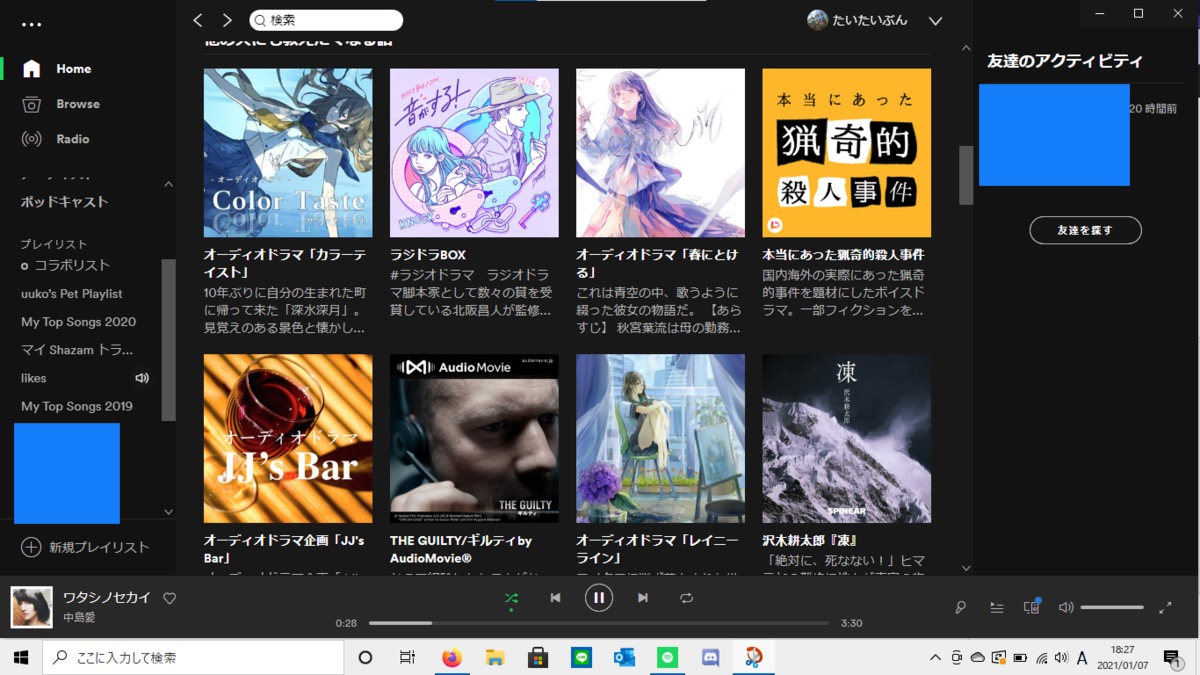Screen dimensions: 1200x675
Task: Mute volume with speaker icon
Action: (1066, 607)
